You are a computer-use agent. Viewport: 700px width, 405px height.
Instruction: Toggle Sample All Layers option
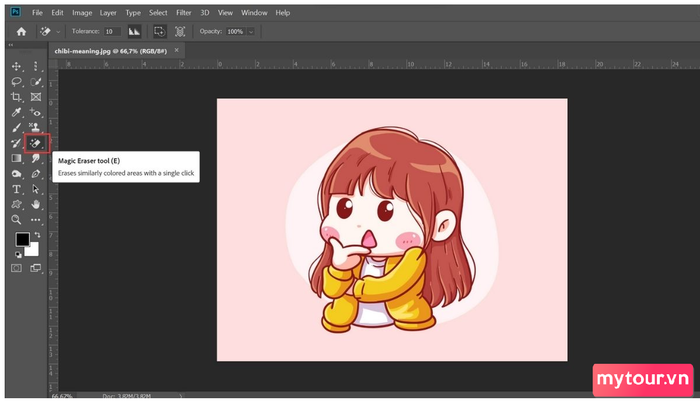[x=180, y=31]
